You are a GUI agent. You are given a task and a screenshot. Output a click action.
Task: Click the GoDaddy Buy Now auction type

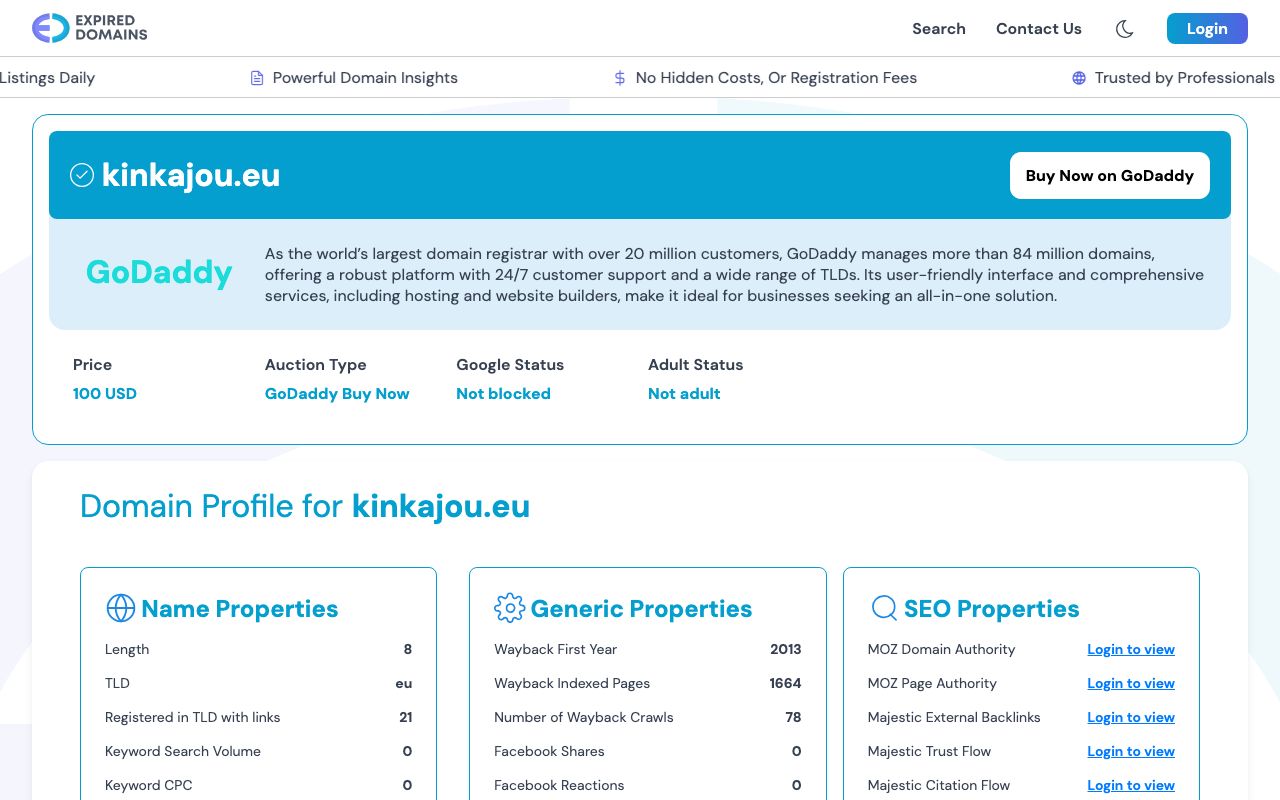pyautogui.click(x=337, y=393)
